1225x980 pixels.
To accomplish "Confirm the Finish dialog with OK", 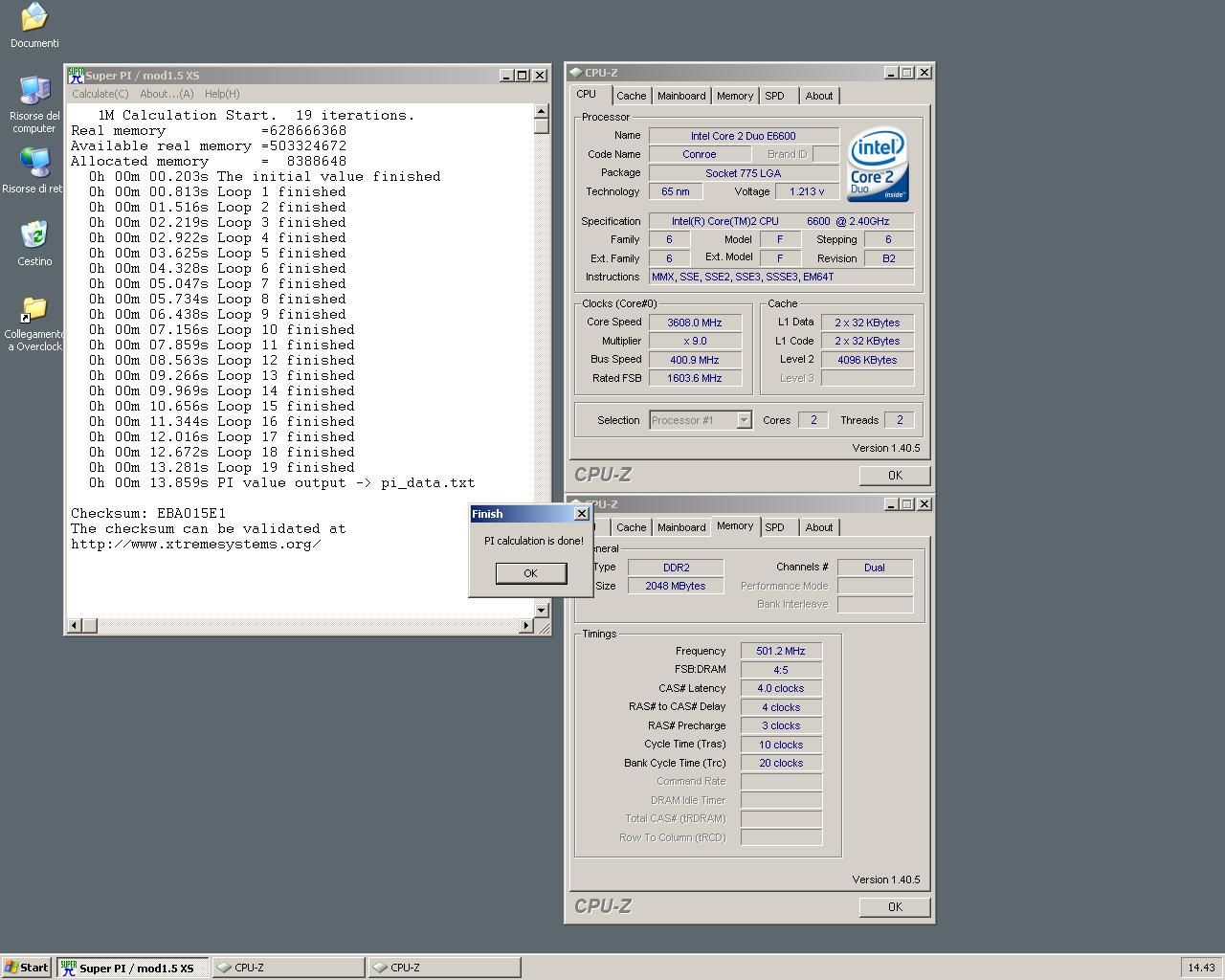I will coord(530,573).
